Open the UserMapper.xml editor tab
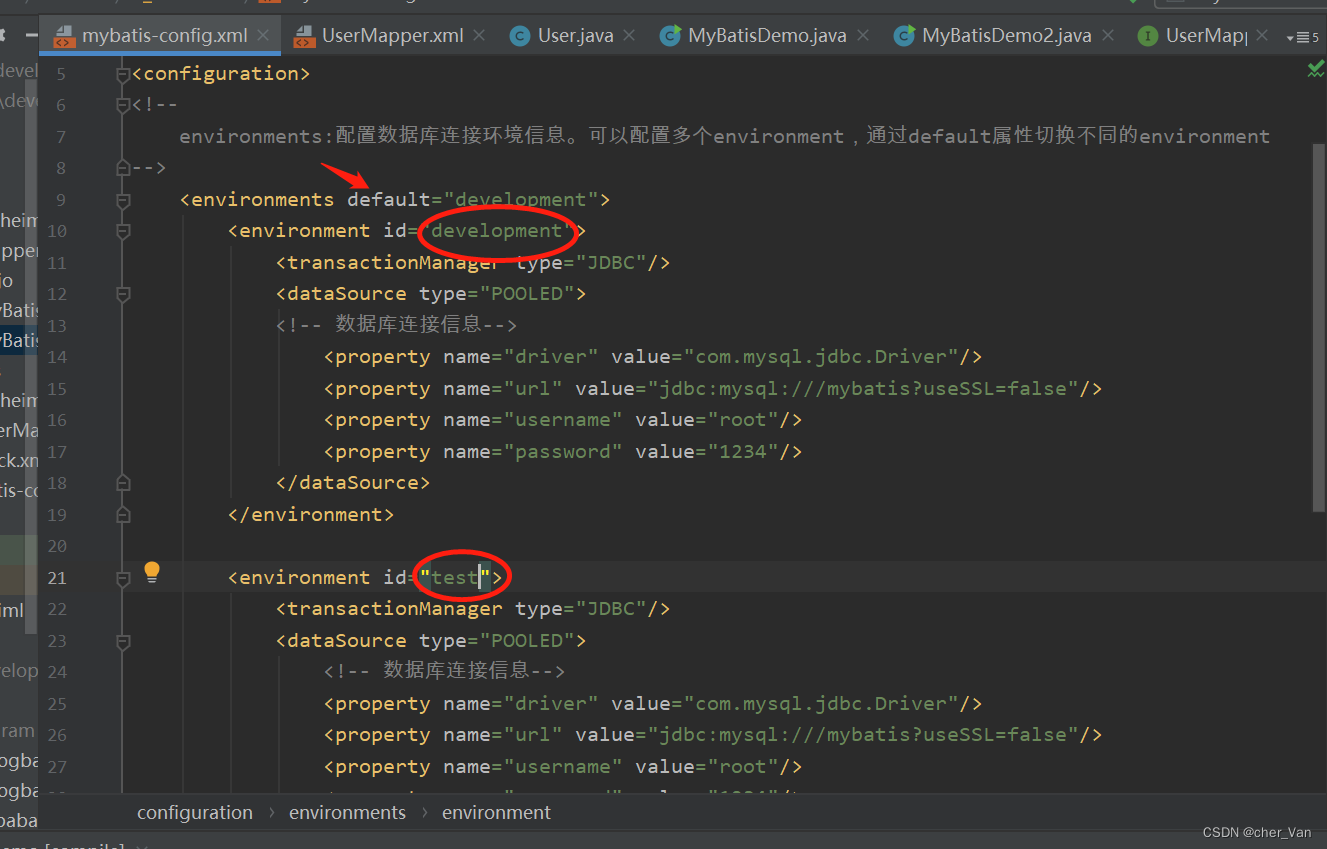 click(392, 36)
